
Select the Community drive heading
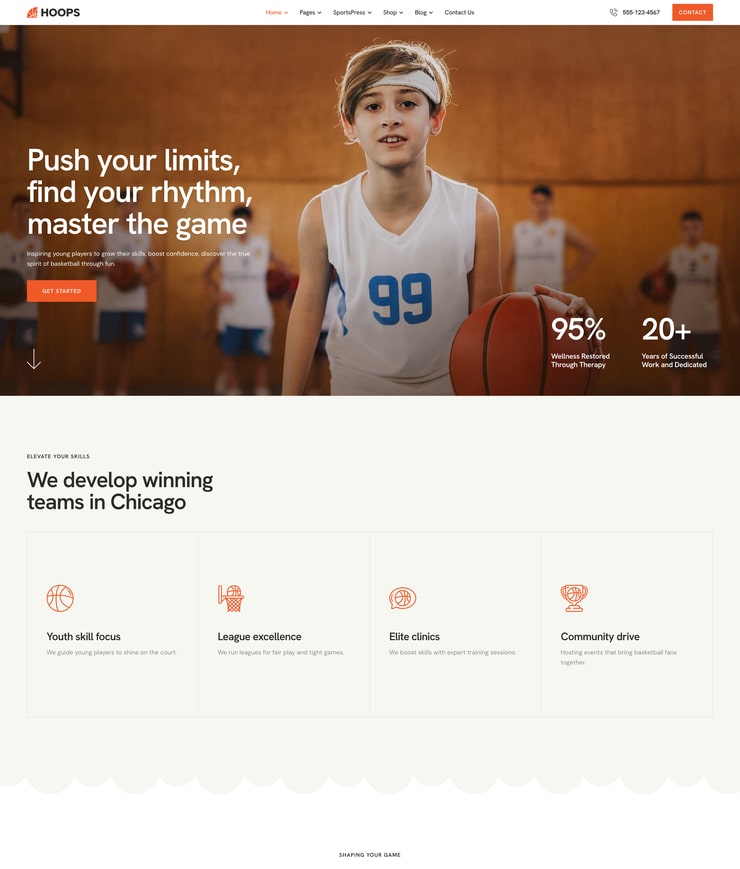pyautogui.click(x=600, y=637)
